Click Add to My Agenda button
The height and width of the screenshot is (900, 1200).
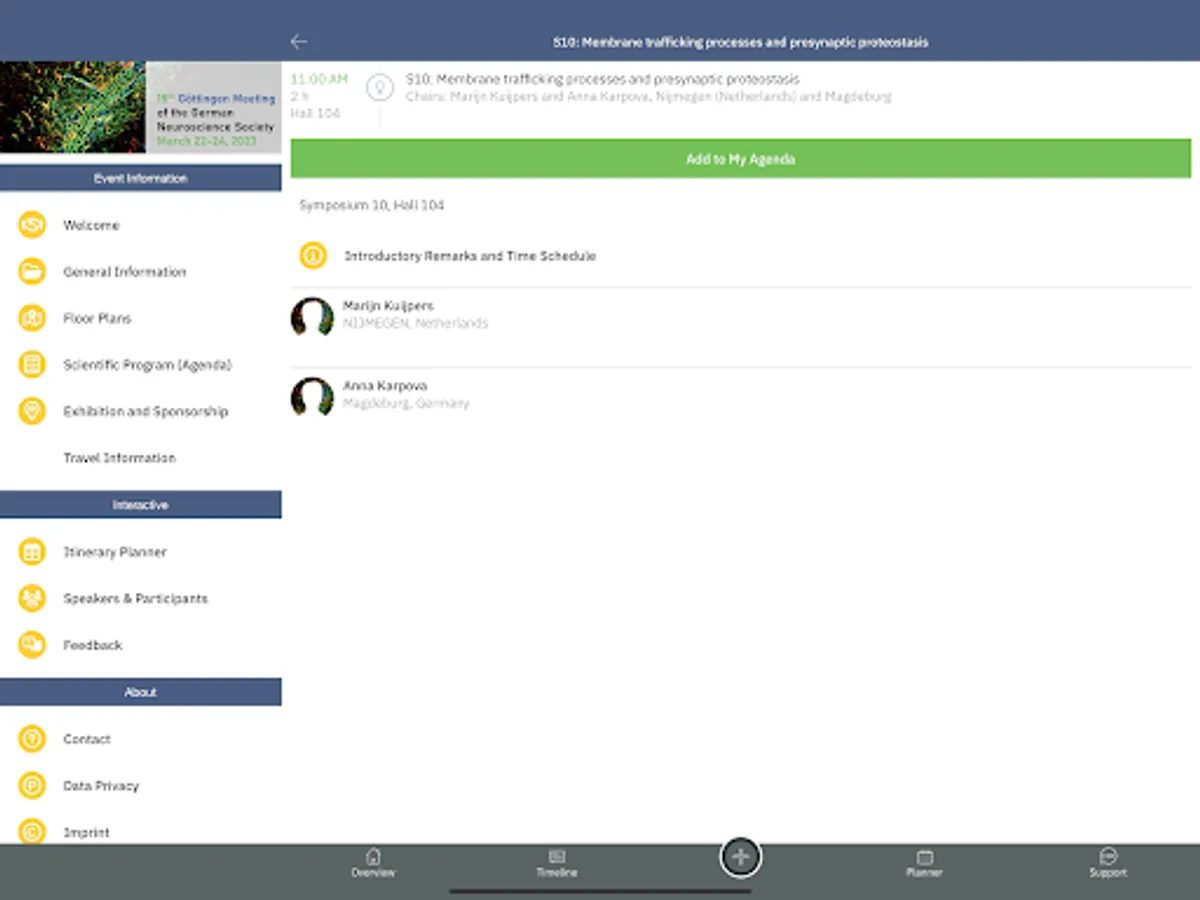741,159
